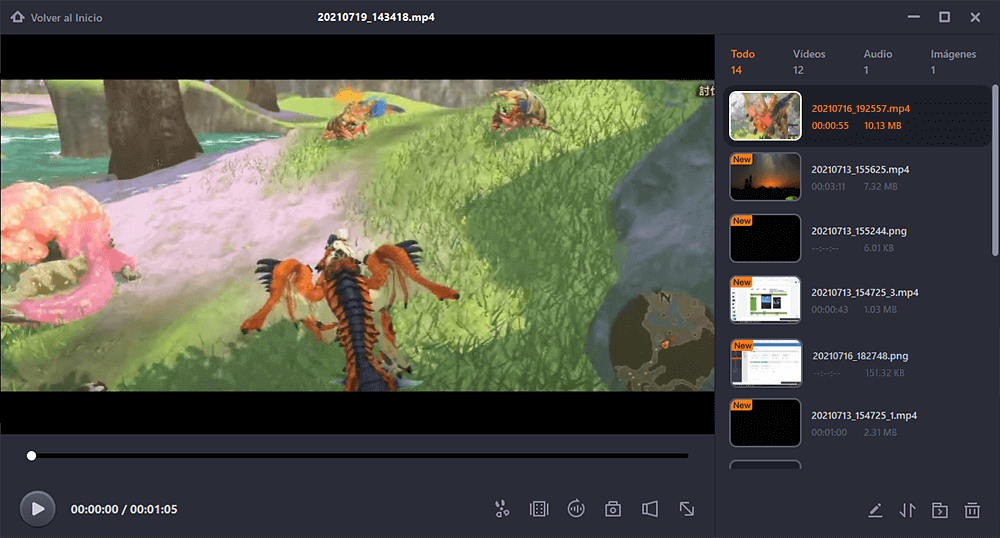Screen dimensions: 1000x538
Task: Click file name 20210716_192557.mp4
Action: 860,108
